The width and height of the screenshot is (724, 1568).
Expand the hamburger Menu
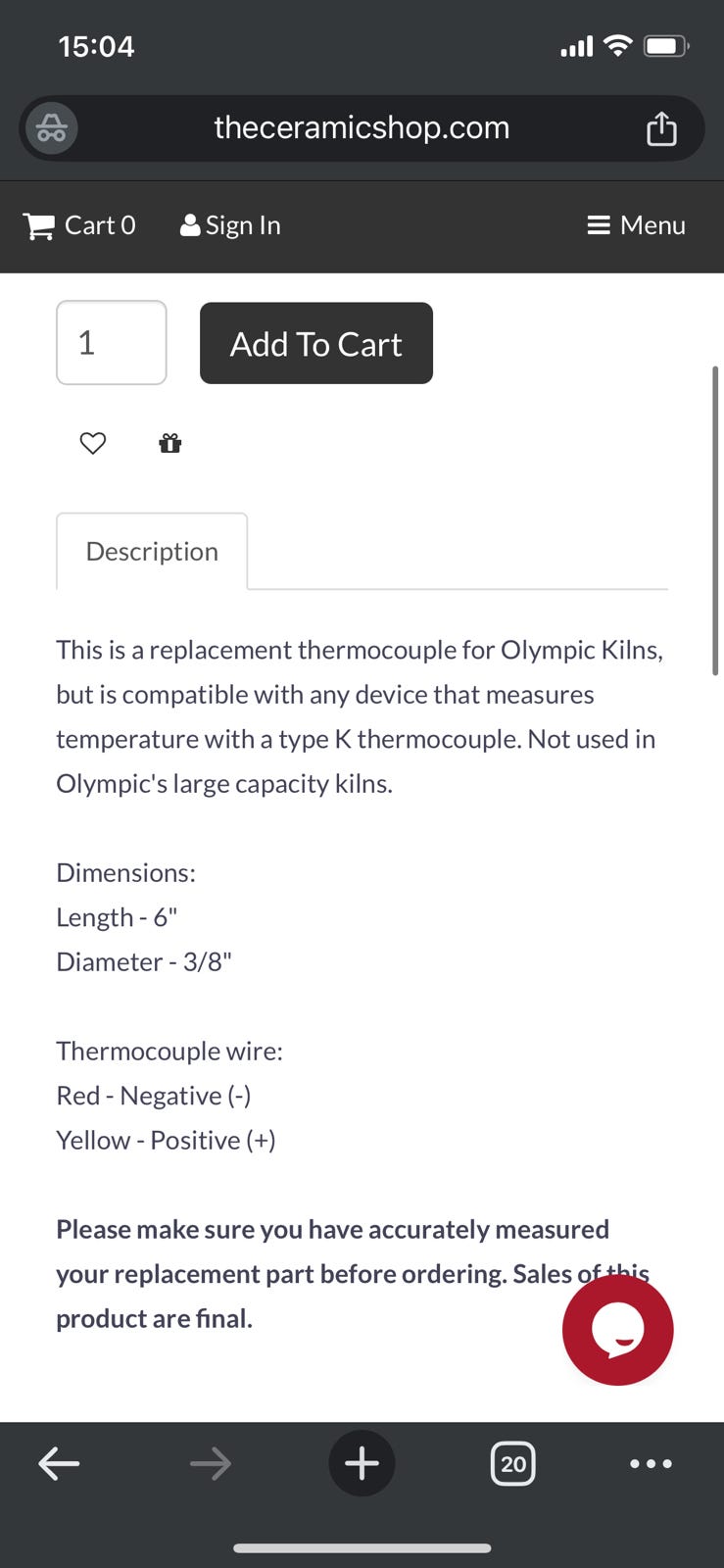[x=636, y=225]
